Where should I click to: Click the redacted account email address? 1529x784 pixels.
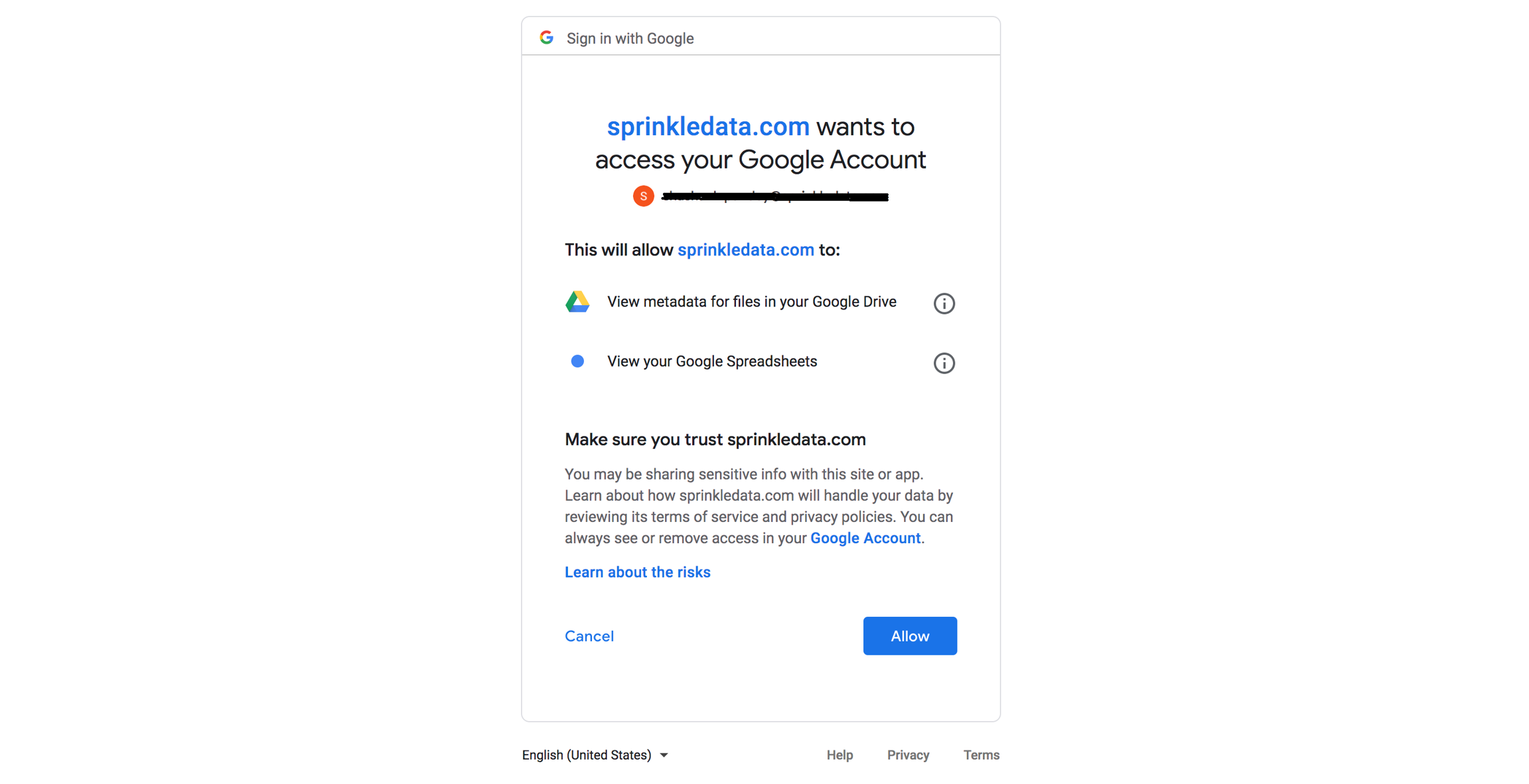click(774, 196)
